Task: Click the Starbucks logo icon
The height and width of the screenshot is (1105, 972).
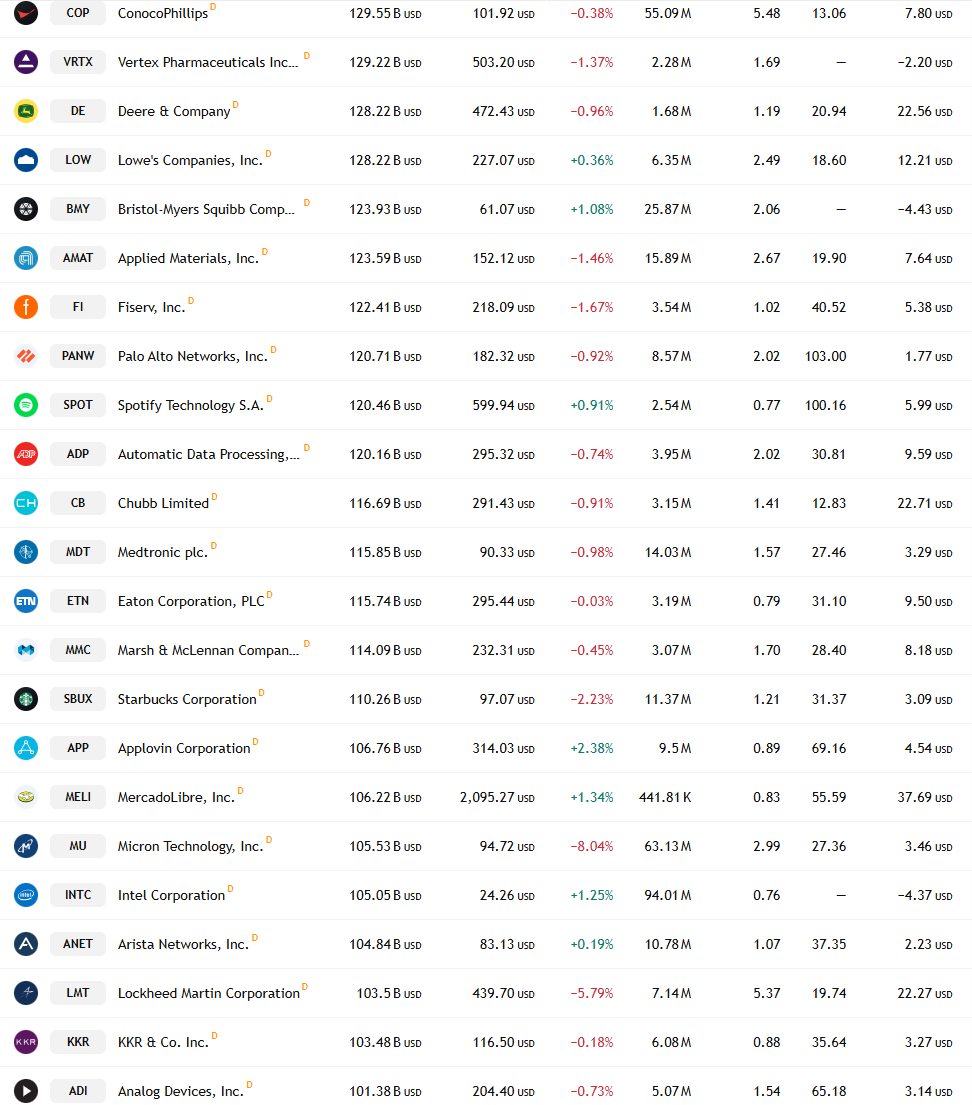Action: [26, 698]
